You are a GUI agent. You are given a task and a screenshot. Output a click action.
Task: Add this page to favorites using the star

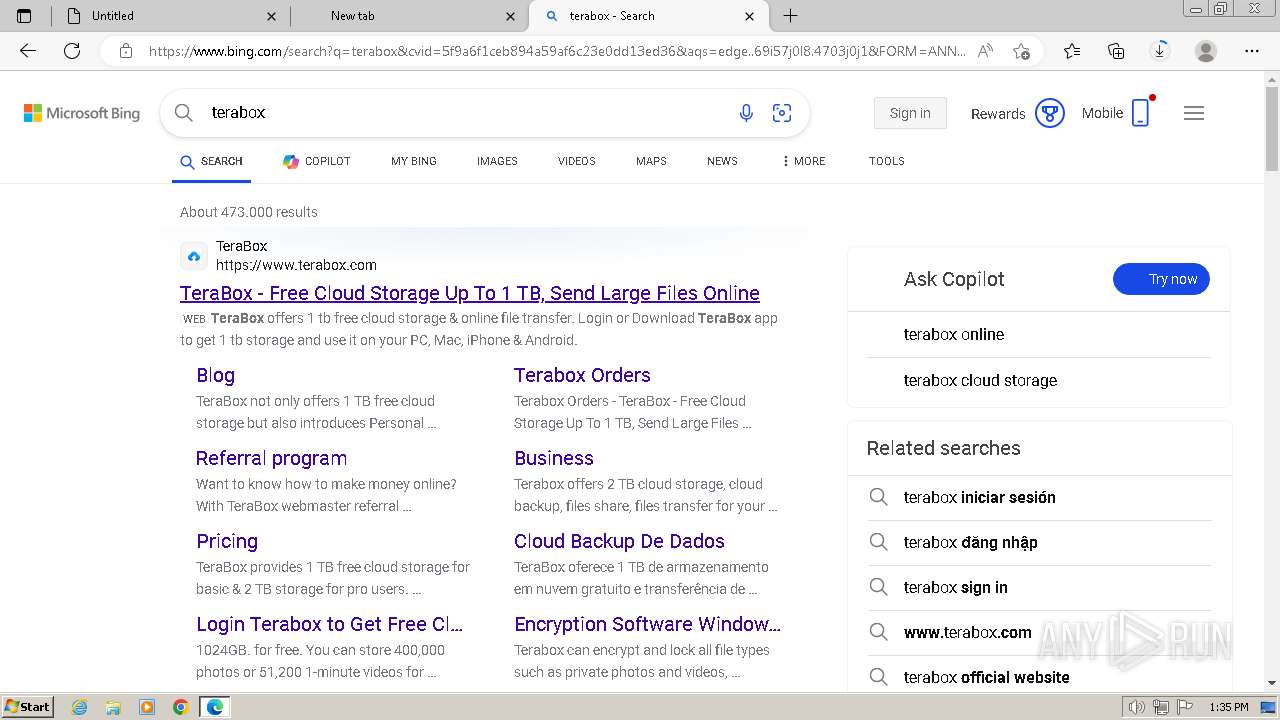tap(1021, 51)
